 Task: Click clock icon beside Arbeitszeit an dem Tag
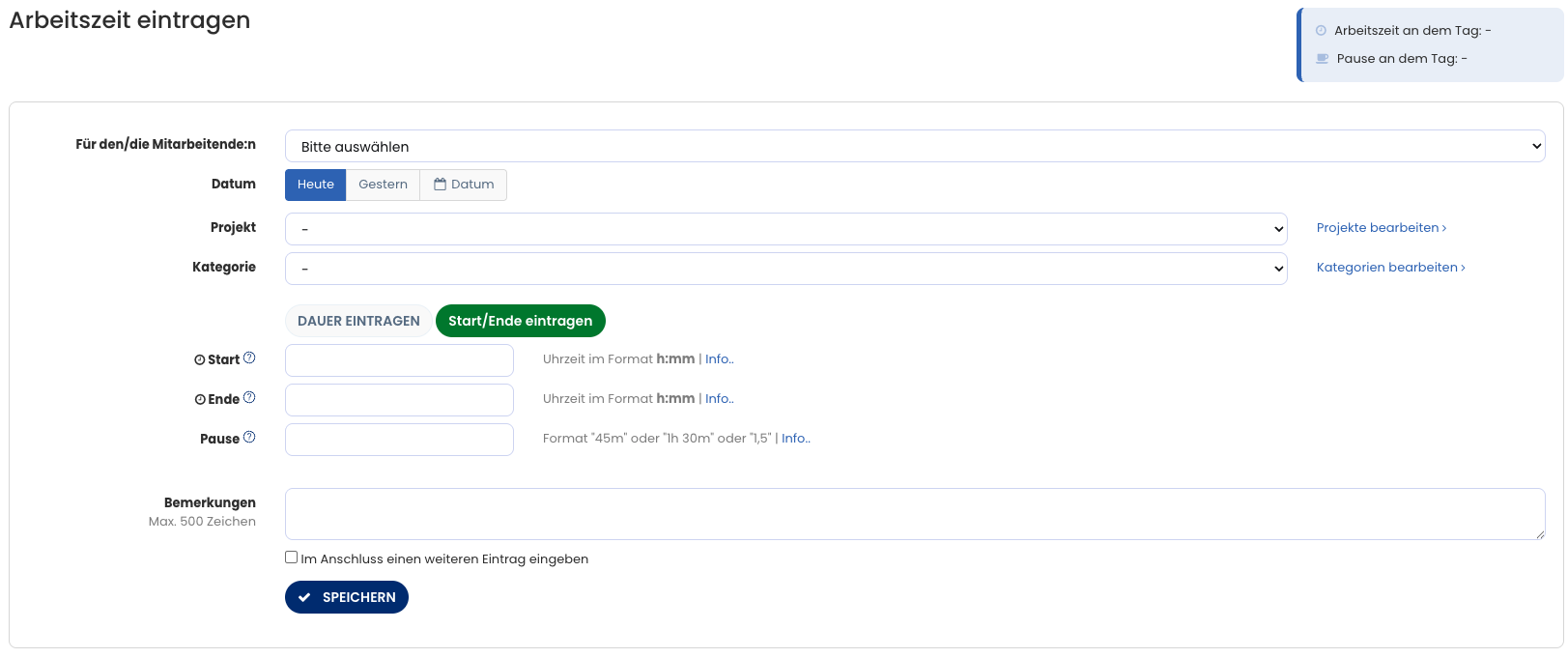tap(1321, 31)
